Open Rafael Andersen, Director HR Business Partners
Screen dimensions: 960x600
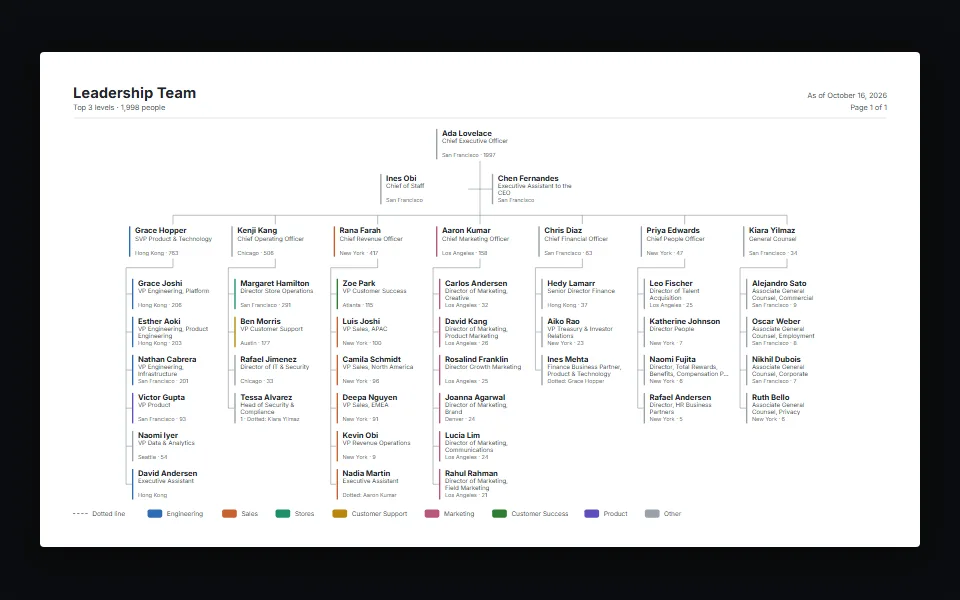pyautogui.click(x=686, y=408)
